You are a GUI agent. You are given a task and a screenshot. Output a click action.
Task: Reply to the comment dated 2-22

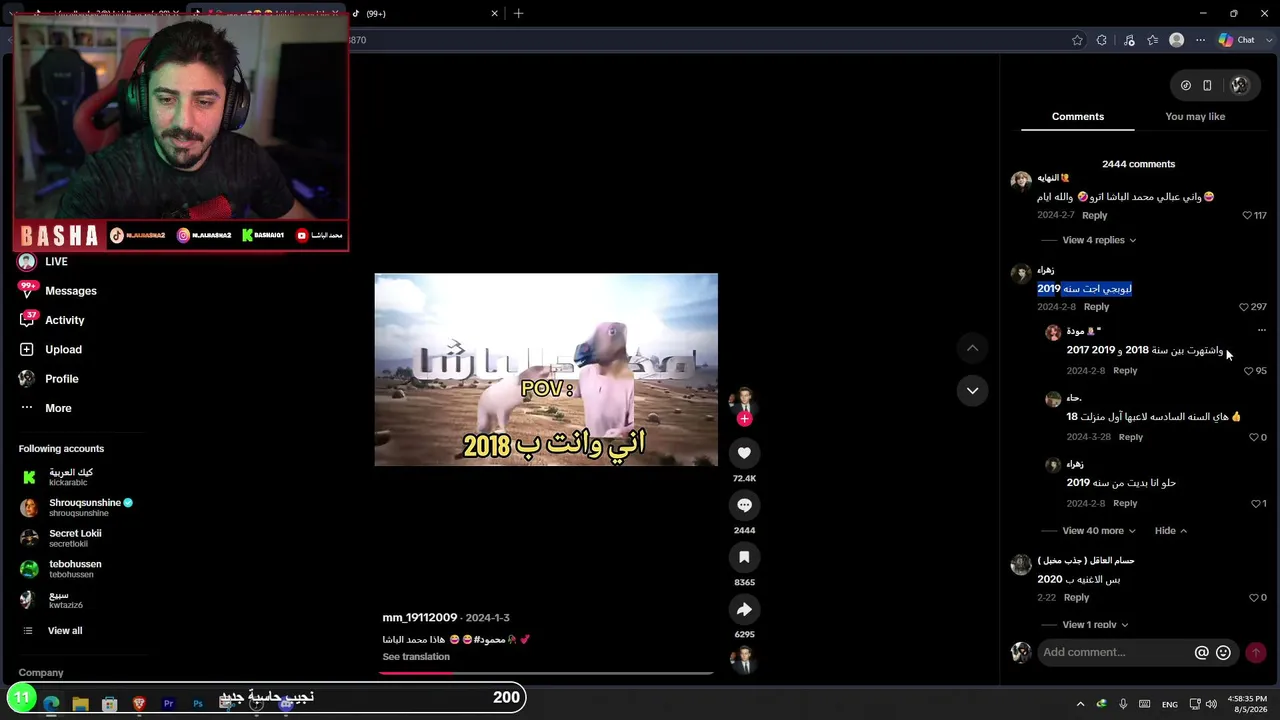point(1076,598)
